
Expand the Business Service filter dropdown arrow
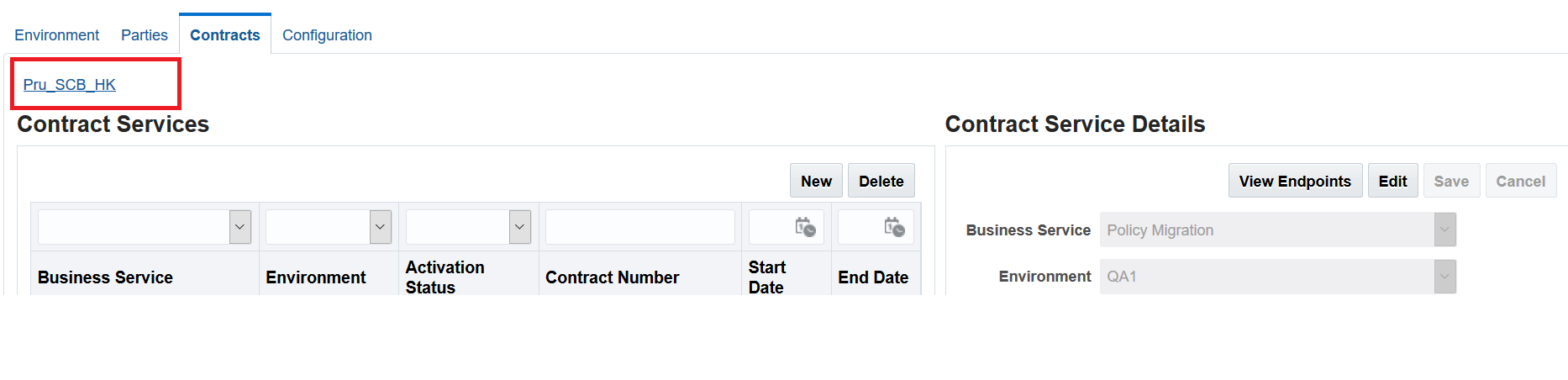240,227
